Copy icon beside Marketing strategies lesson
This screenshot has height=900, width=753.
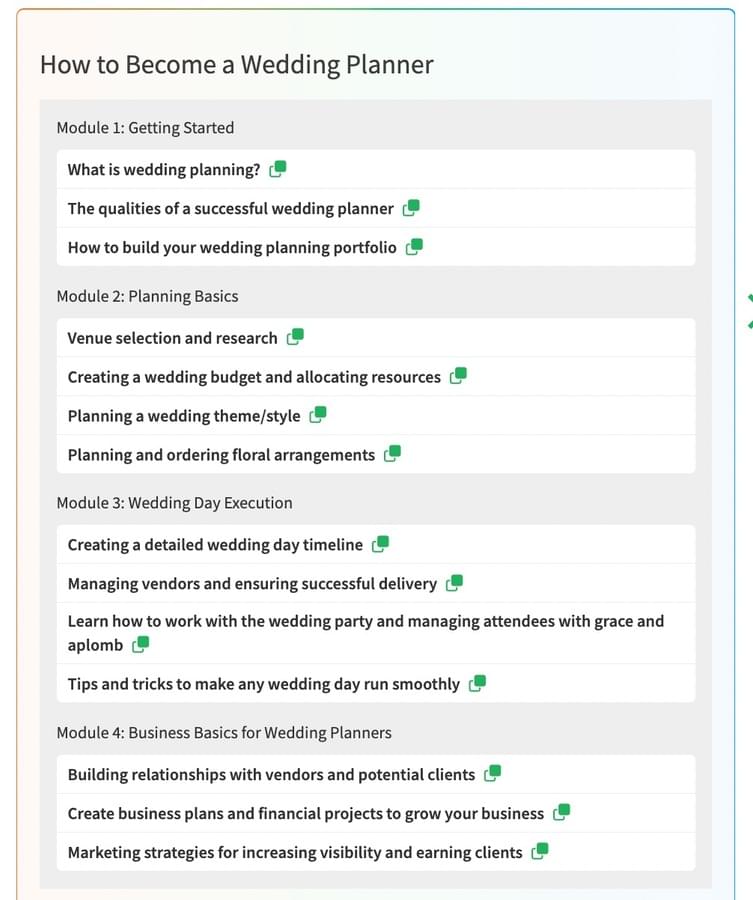[x=540, y=852]
